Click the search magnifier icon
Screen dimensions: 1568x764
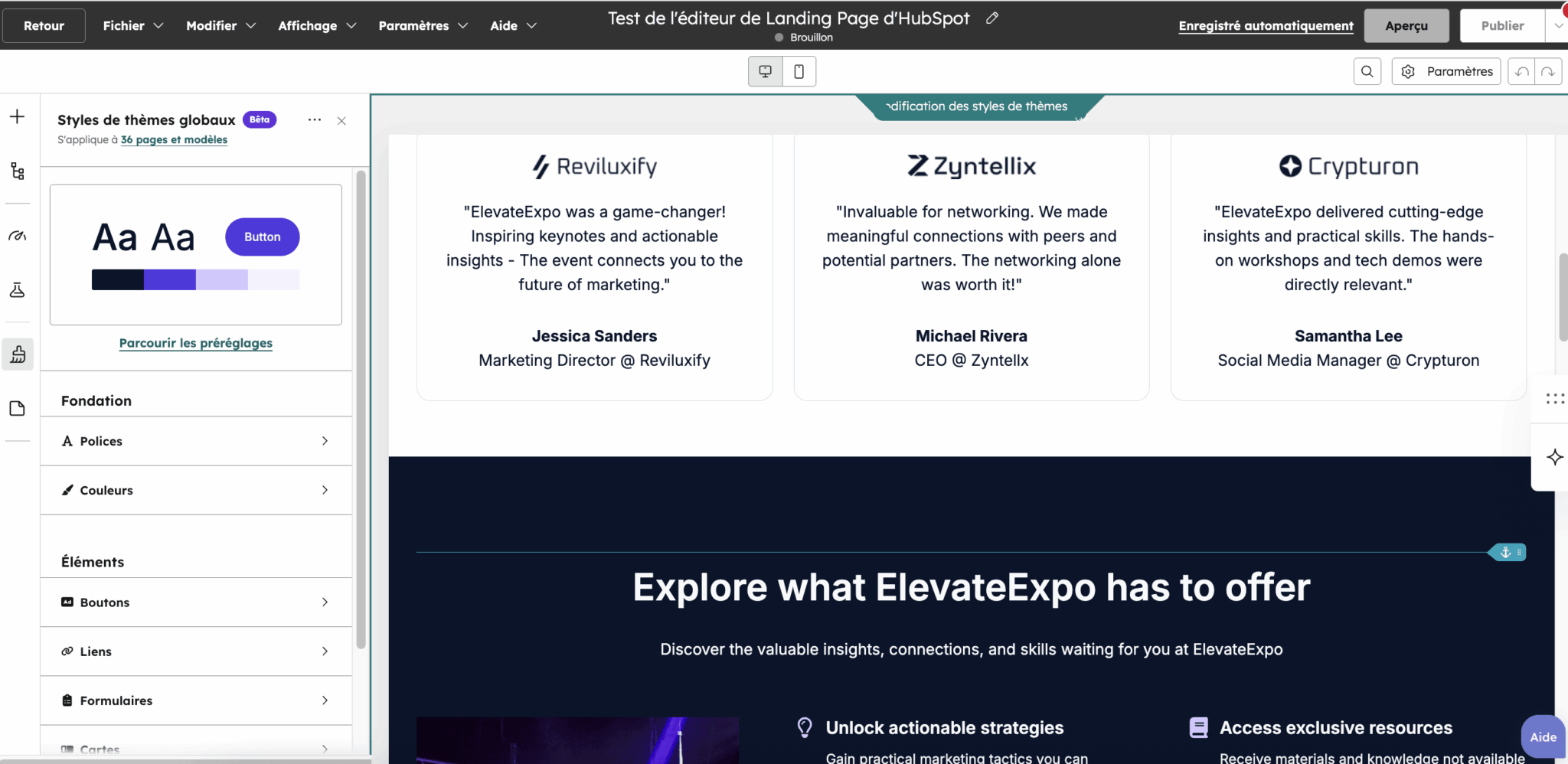click(x=1367, y=71)
